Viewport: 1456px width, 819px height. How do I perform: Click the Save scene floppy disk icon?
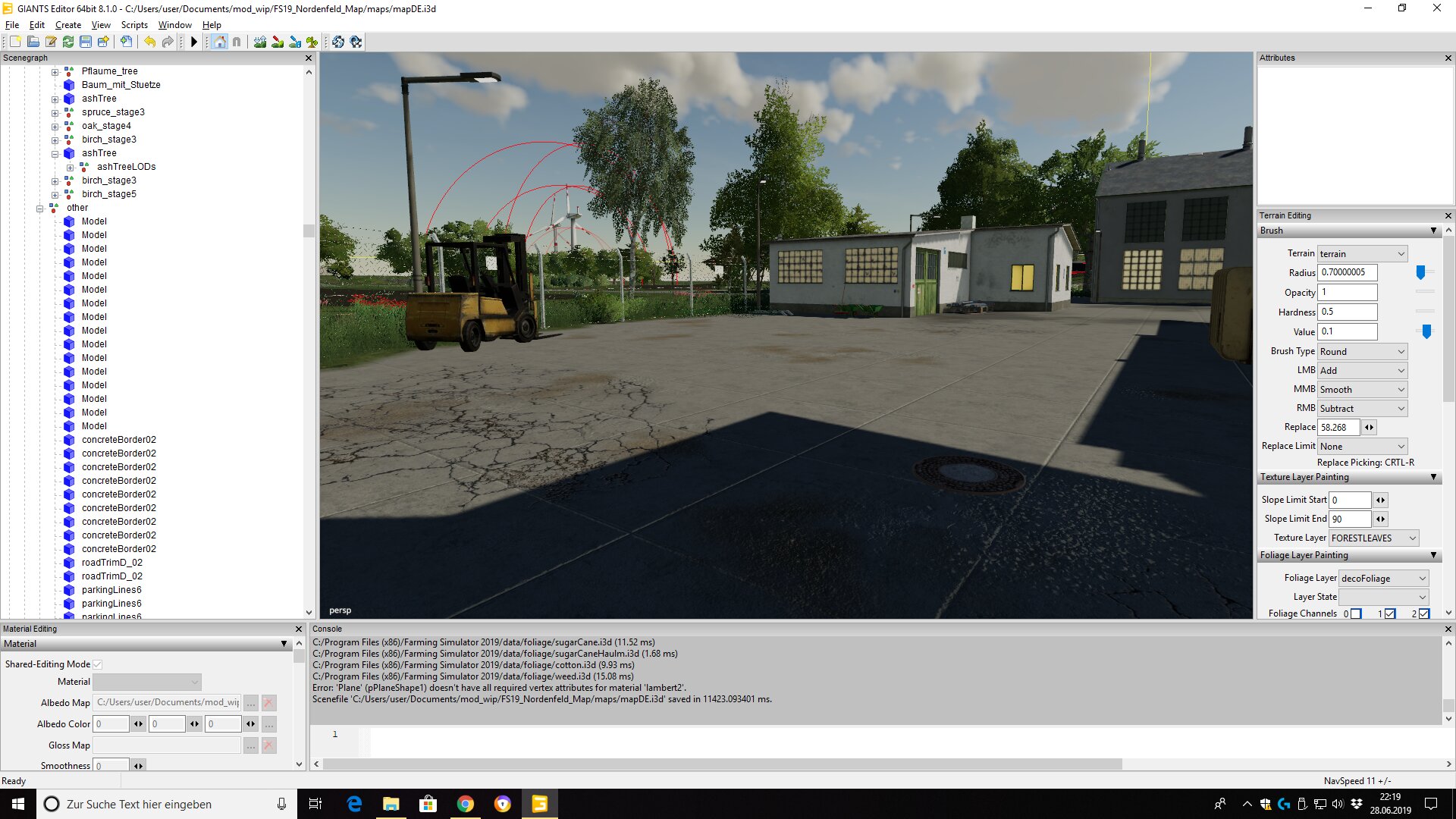click(86, 42)
